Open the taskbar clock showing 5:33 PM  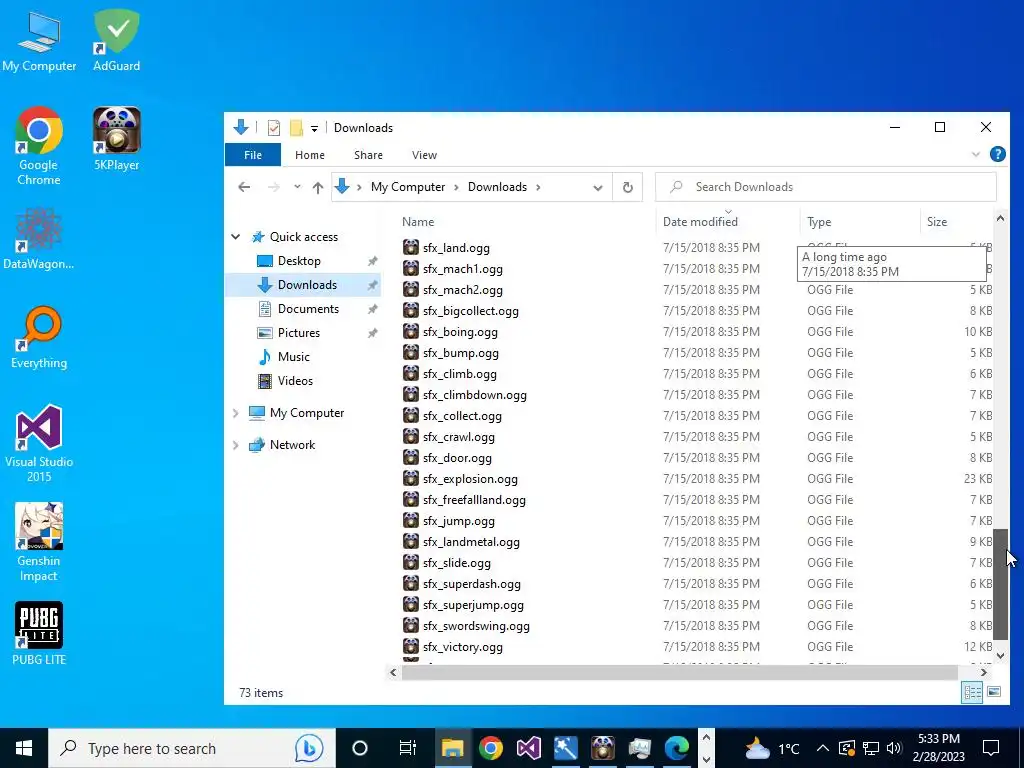click(x=939, y=748)
